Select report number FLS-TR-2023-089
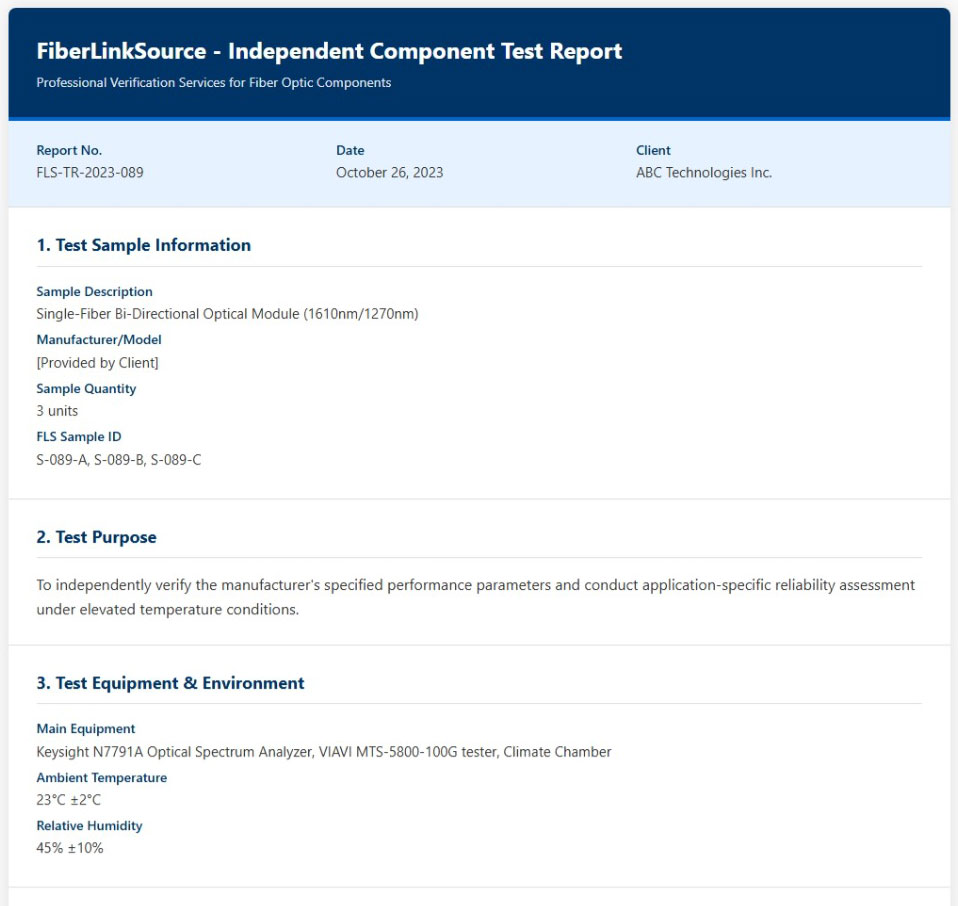Screen dimensions: 958x906 [x=90, y=173]
